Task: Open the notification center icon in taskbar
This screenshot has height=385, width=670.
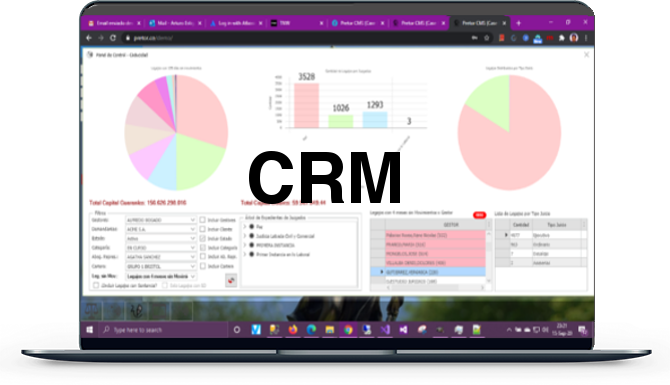Action: [x=582, y=330]
